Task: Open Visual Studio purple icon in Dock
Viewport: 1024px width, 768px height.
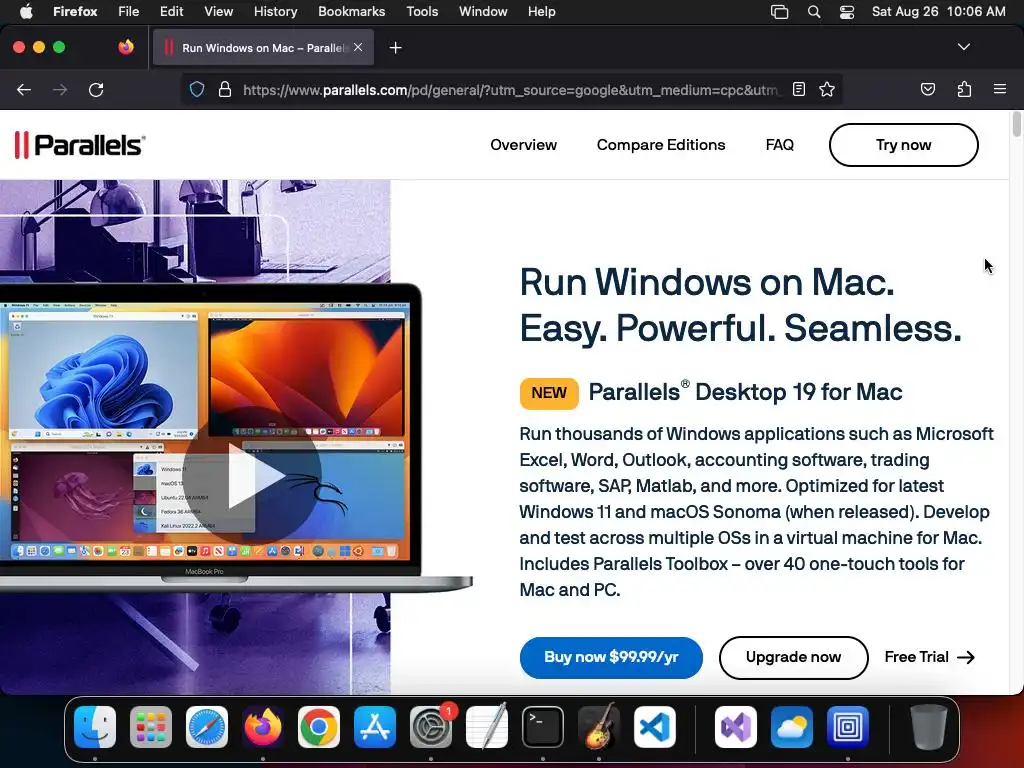Action: pyautogui.click(x=736, y=727)
